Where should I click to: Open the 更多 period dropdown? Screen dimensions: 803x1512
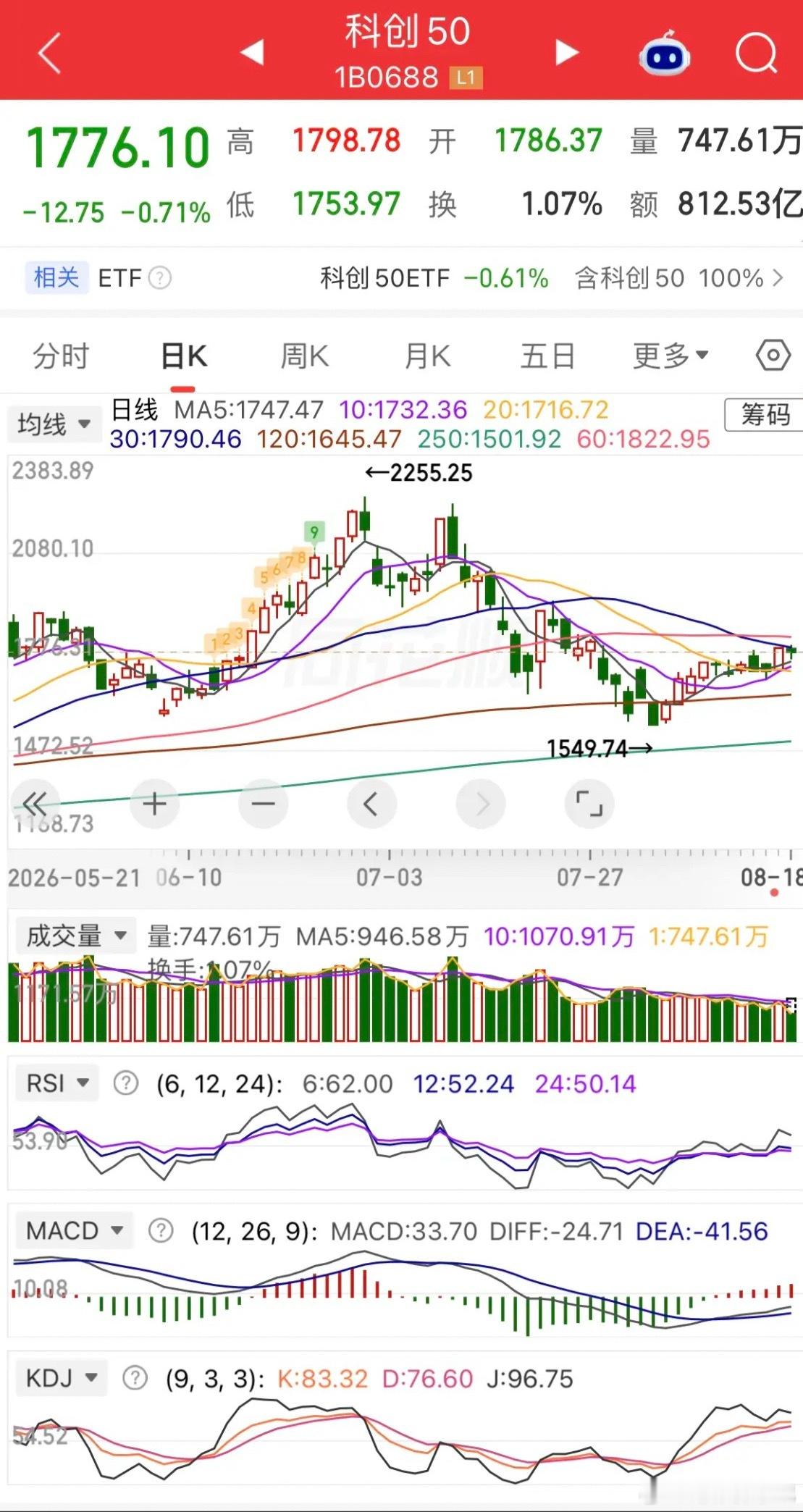(x=670, y=356)
